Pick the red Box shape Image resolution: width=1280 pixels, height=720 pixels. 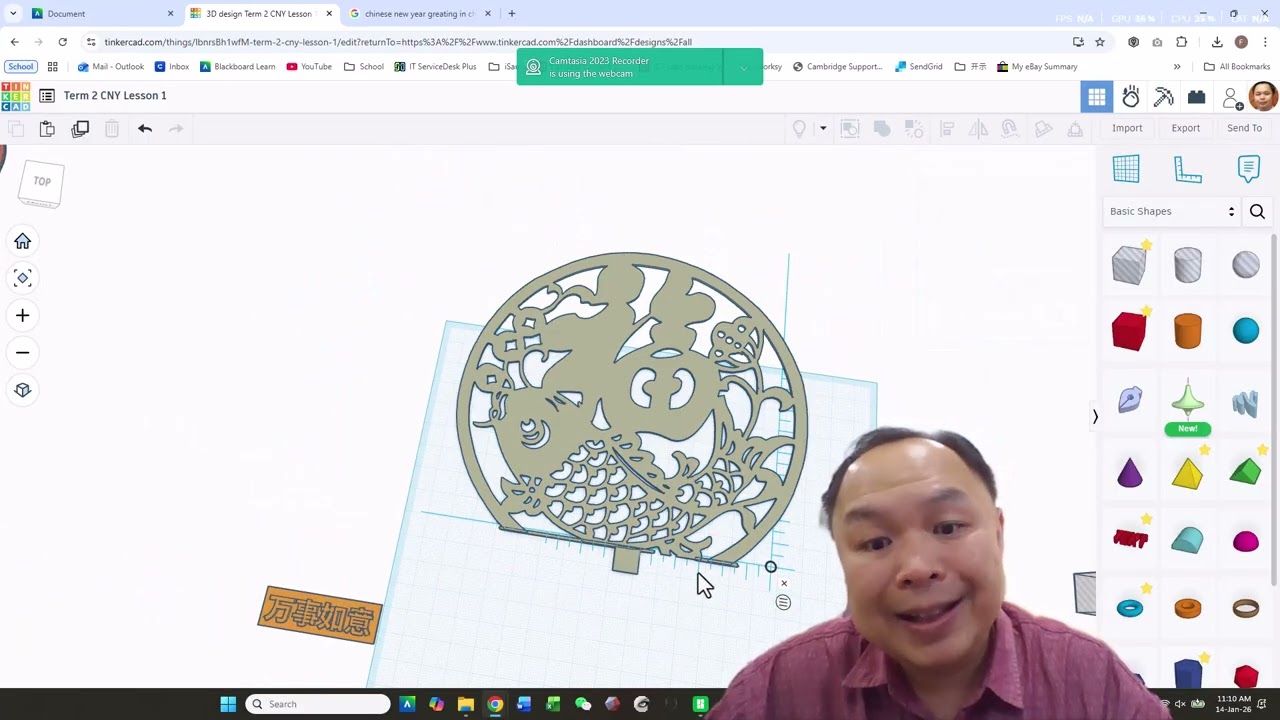point(1129,331)
